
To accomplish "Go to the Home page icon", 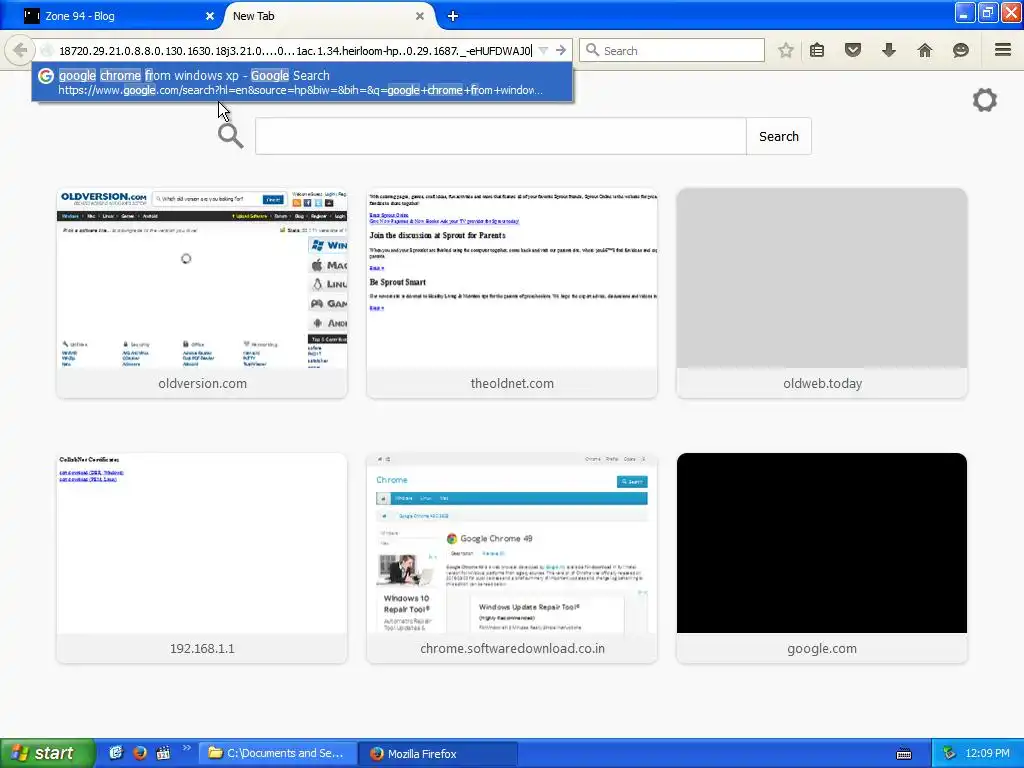I will pos(925,50).
